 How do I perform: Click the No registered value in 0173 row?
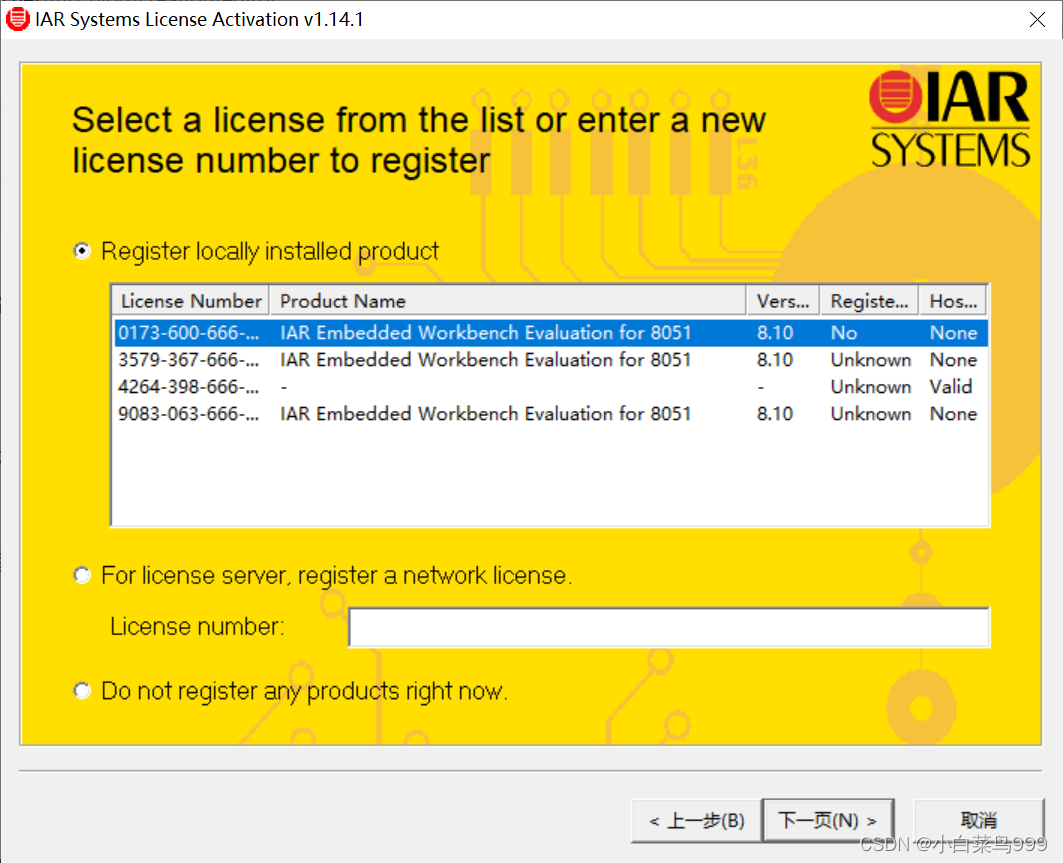tap(844, 333)
